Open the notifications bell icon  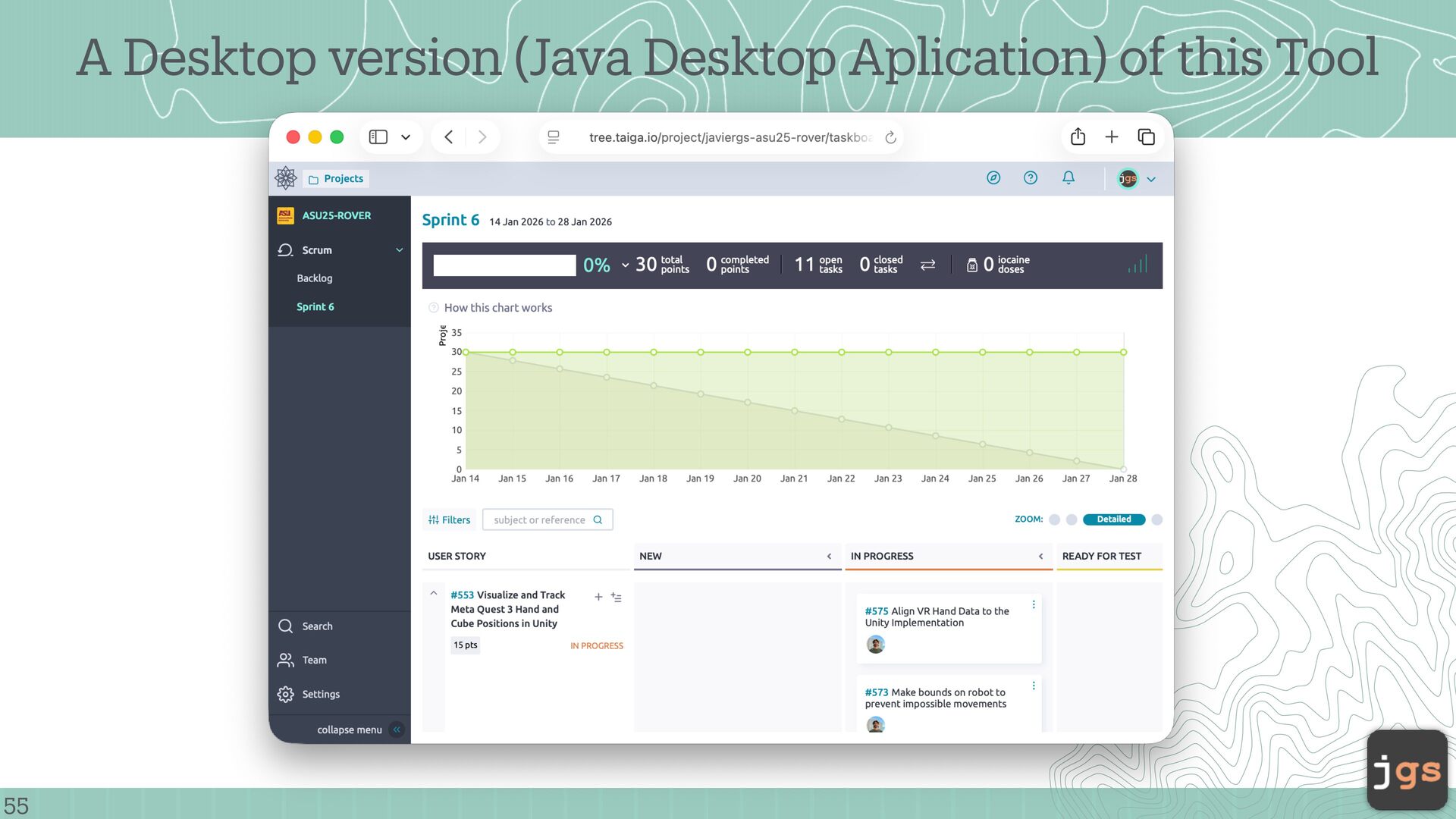coord(1068,178)
